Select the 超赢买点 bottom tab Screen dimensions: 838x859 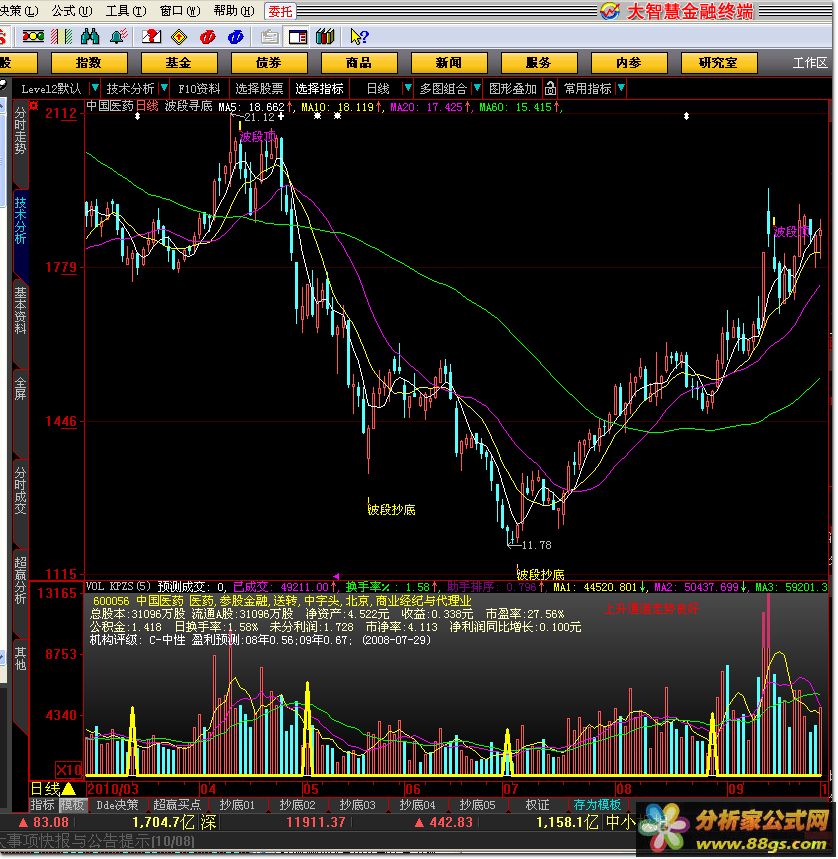pyautogui.click(x=176, y=805)
